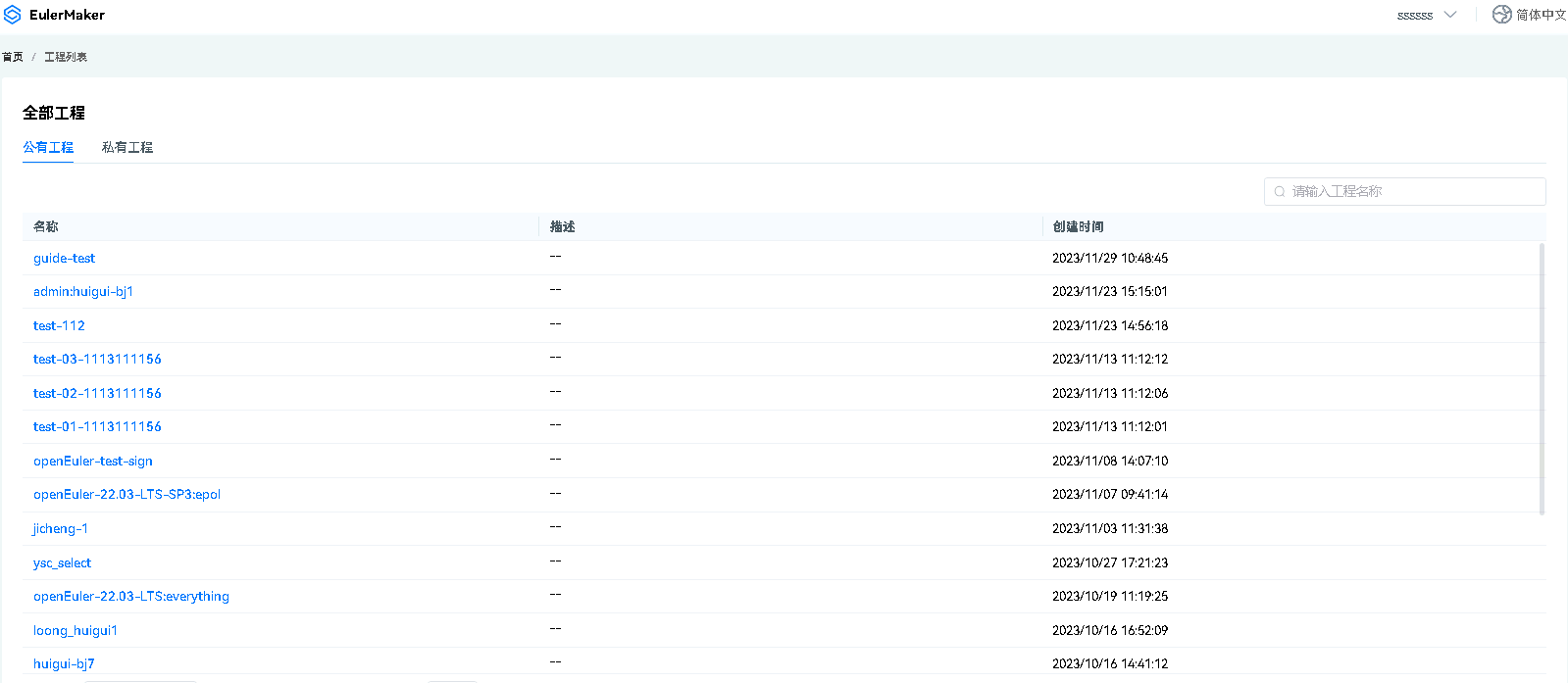Open the guide-test project
Image resolution: width=1568 pixels, height=683 pixels.
click(64, 259)
